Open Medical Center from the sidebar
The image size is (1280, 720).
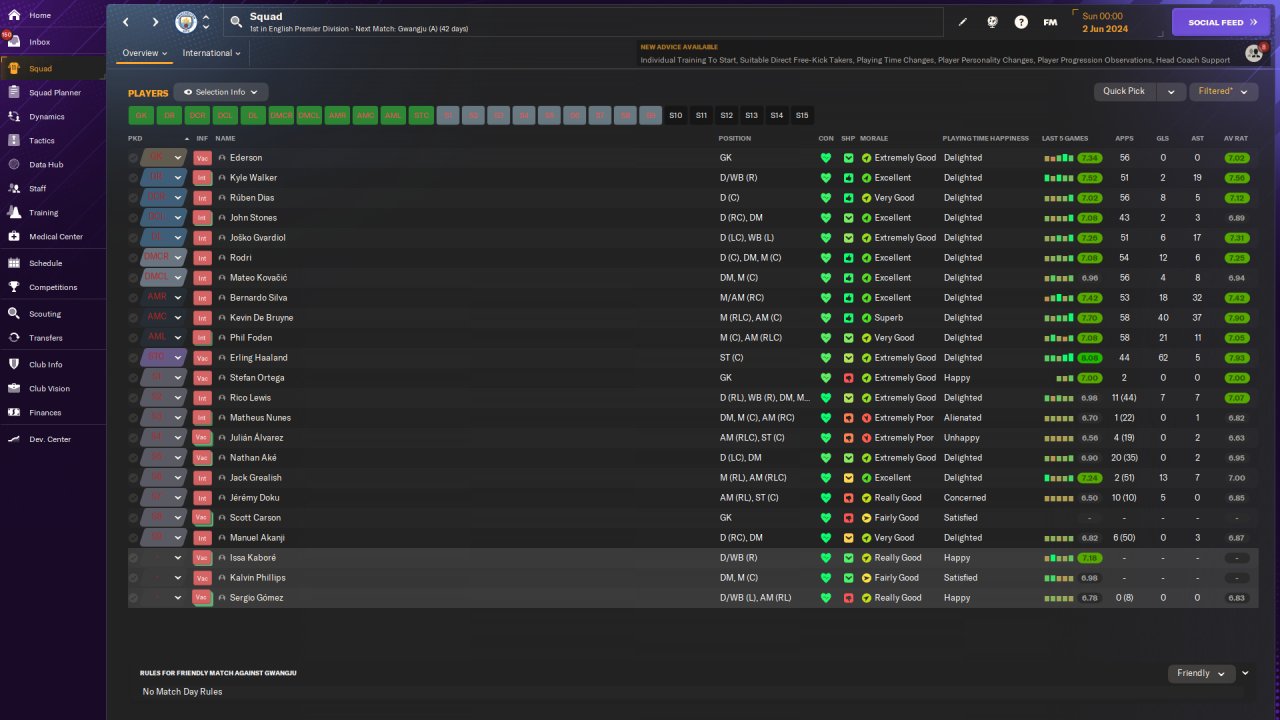pos(52,237)
